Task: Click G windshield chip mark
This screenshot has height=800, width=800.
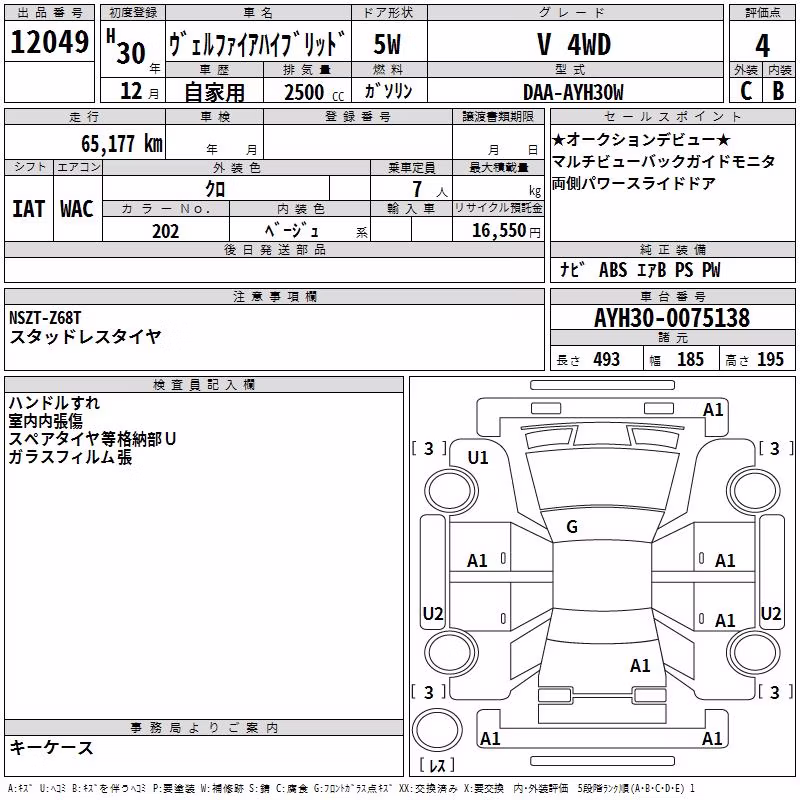Action: (572, 527)
